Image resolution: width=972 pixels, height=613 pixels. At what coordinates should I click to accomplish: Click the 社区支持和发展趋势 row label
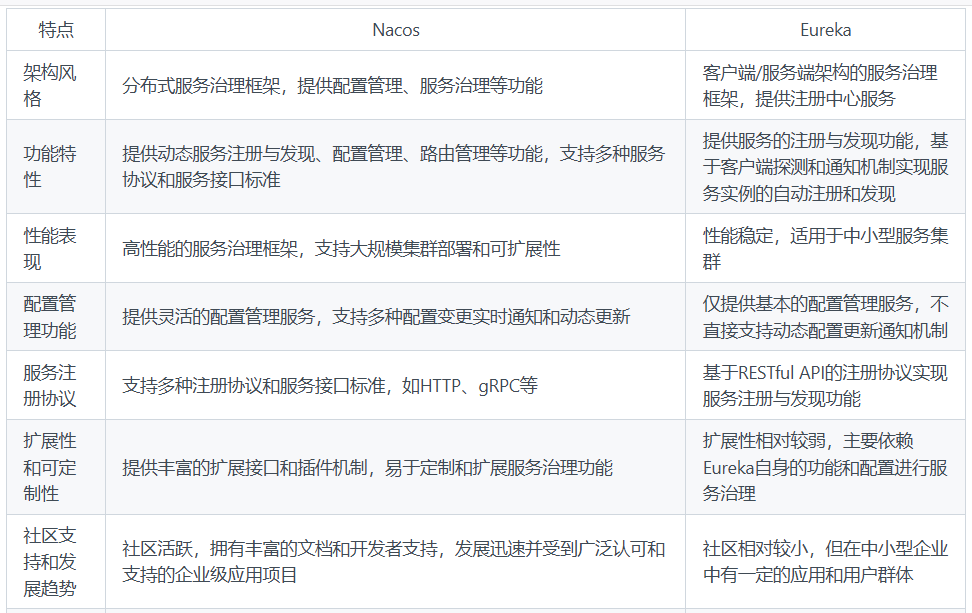[x=56, y=562]
